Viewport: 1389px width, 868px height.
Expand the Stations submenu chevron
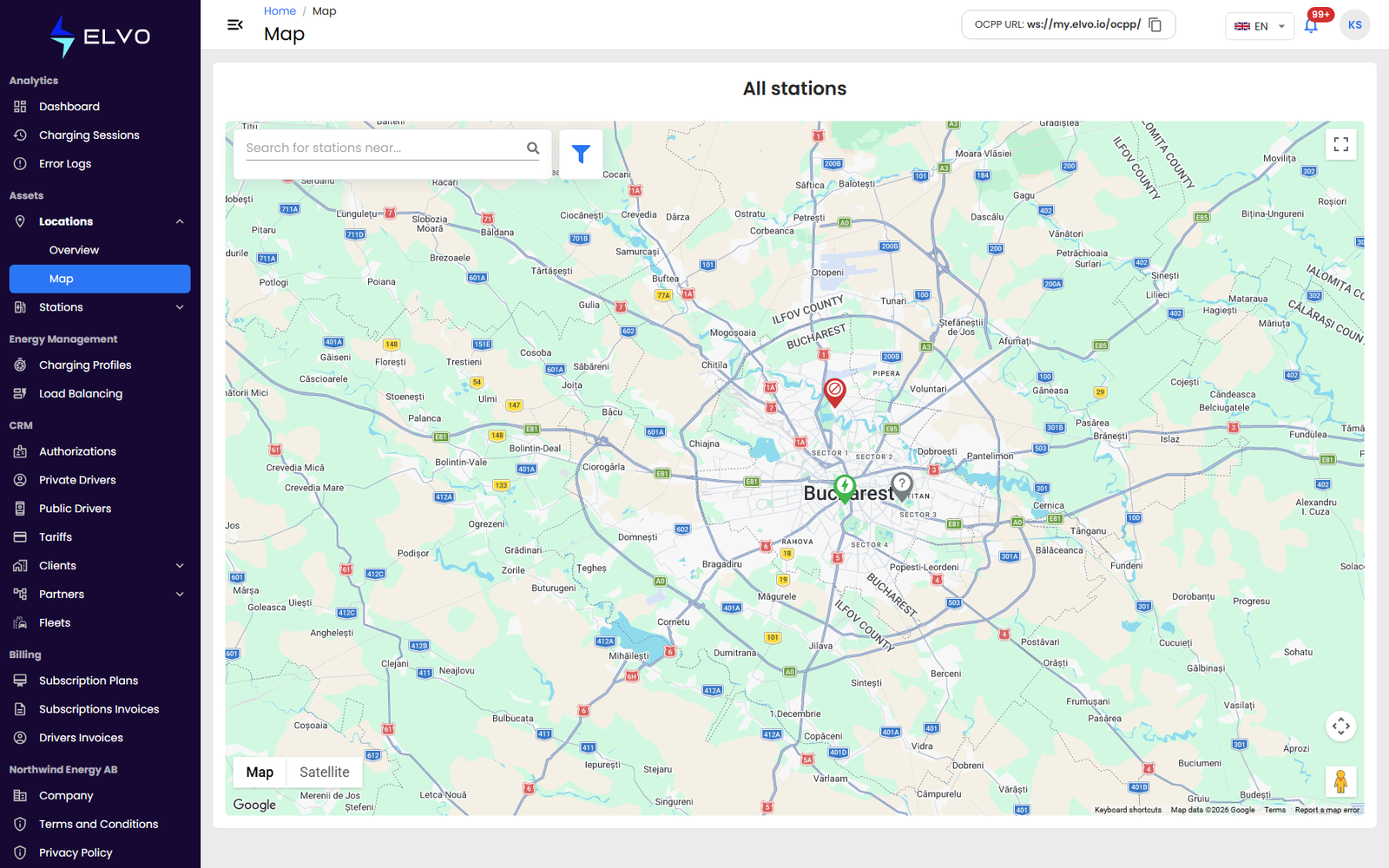pyautogui.click(x=180, y=307)
